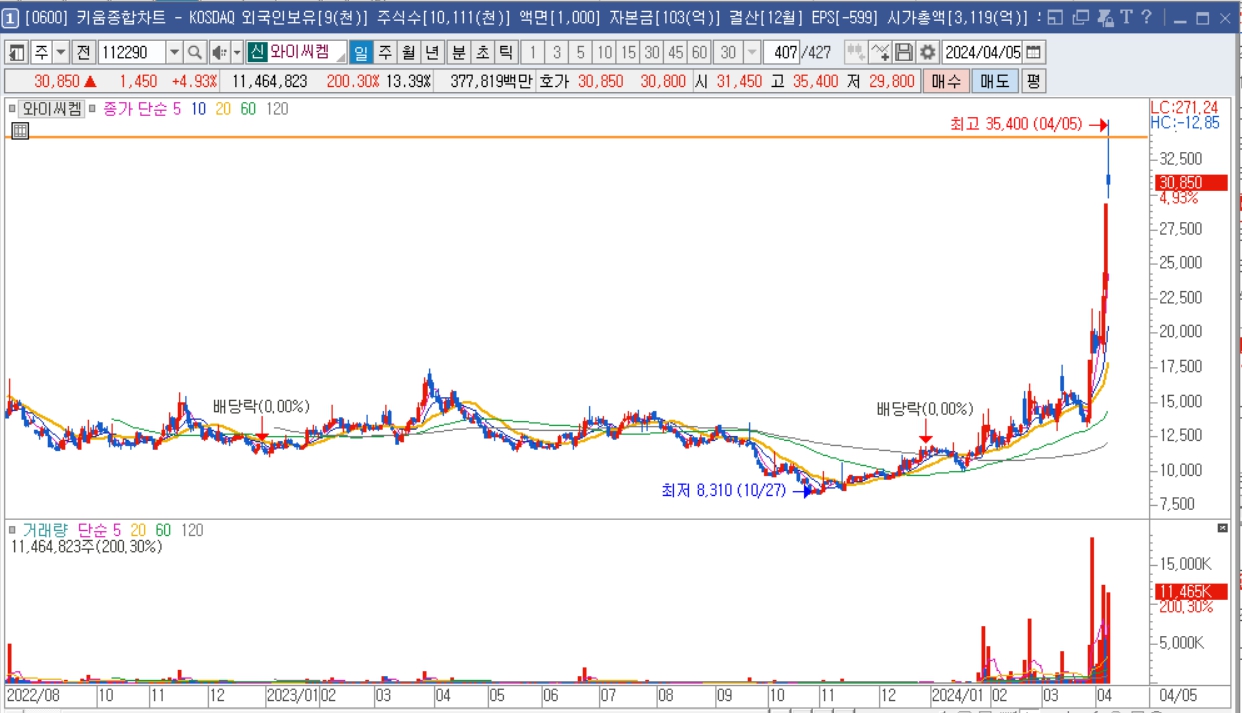Click the magnifier stock search icon

point(195,53)
